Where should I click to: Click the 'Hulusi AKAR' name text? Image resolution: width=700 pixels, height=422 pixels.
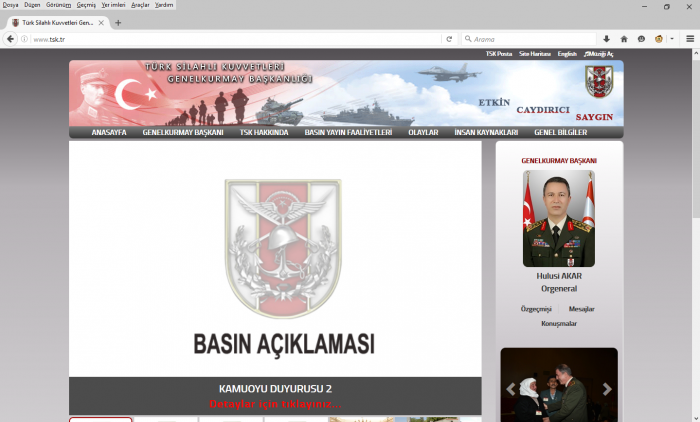point(559,276)
